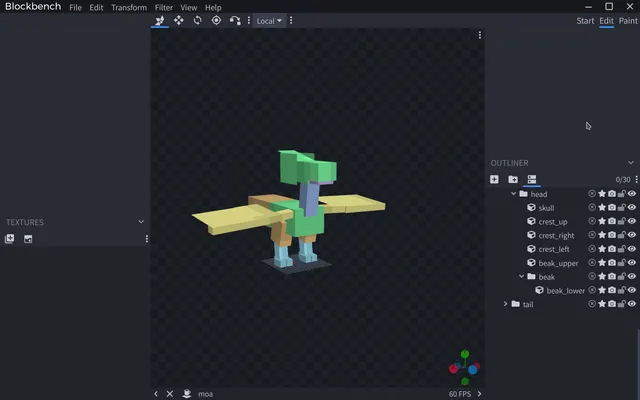Click Add Cube icon in Outliner
The height and width of the screenshot is (400, 640).
coord(494,179)
